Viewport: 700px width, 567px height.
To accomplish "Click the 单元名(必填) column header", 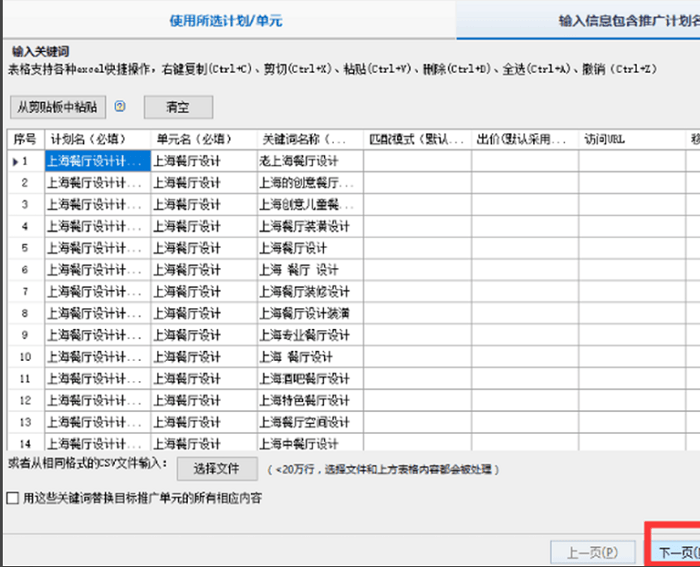I will pos(203,138).
